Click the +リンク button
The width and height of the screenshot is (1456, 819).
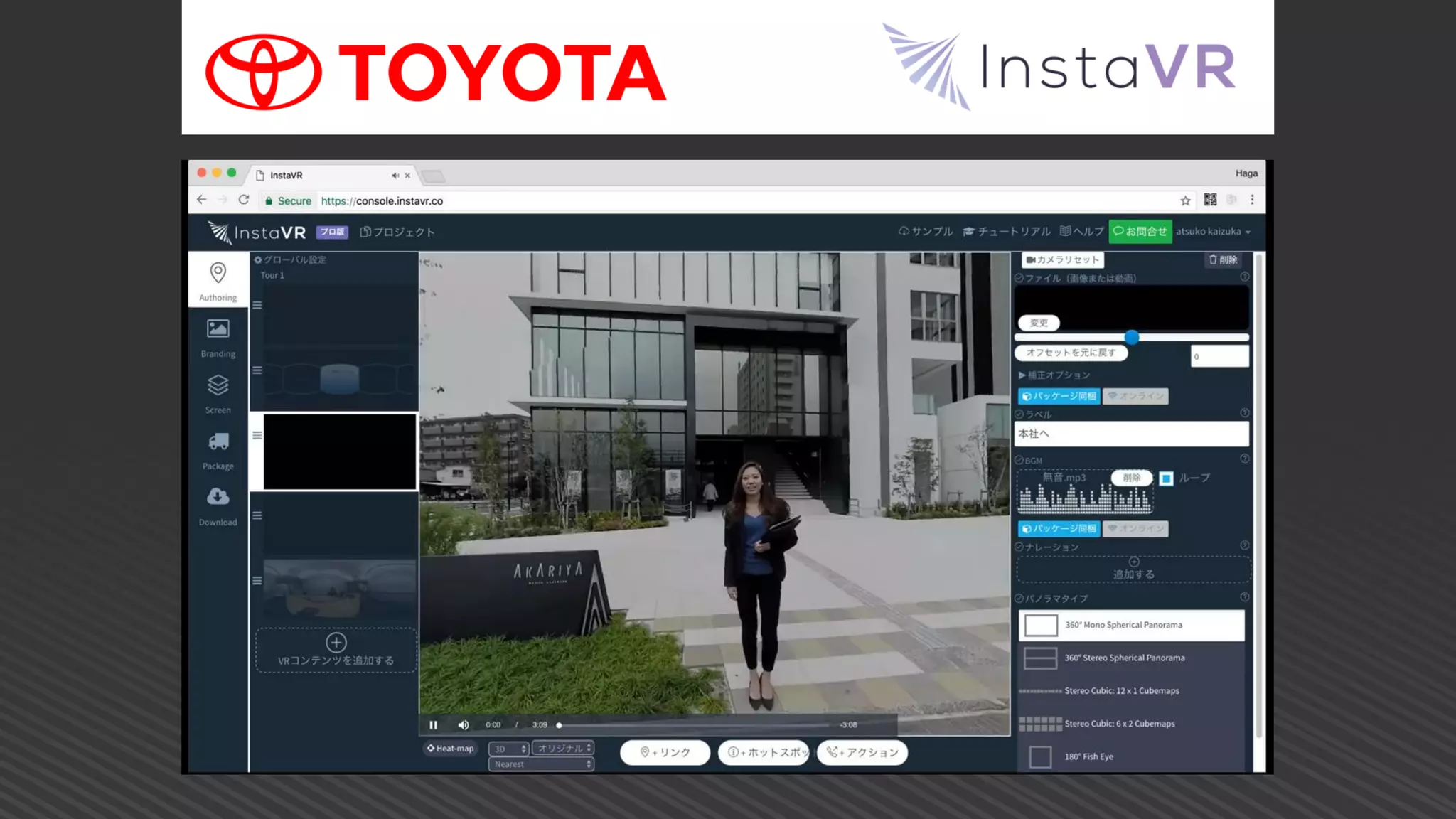coord(665,752)
